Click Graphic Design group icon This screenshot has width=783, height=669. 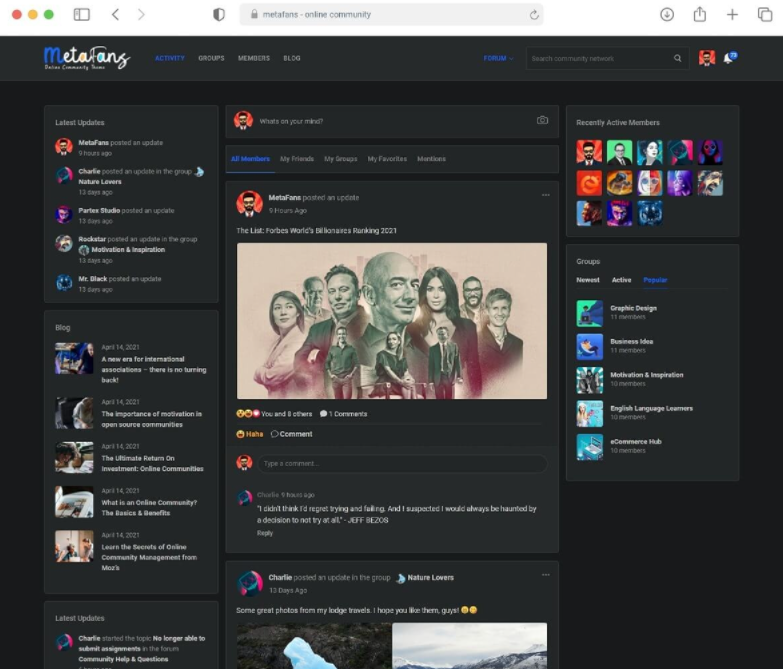pyautogui.click(x=589, y=313)
